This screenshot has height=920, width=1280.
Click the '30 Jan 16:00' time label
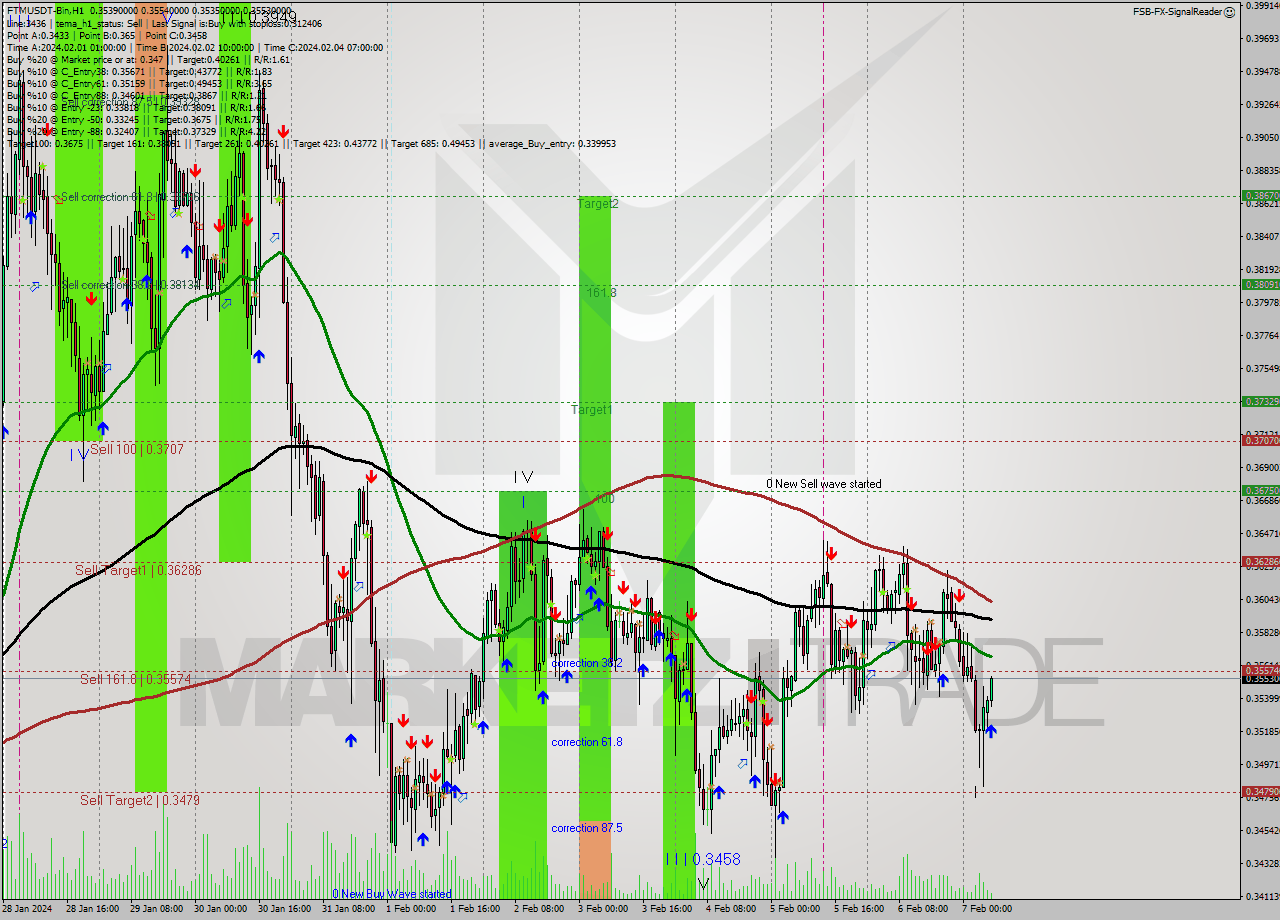pos(285,909)
